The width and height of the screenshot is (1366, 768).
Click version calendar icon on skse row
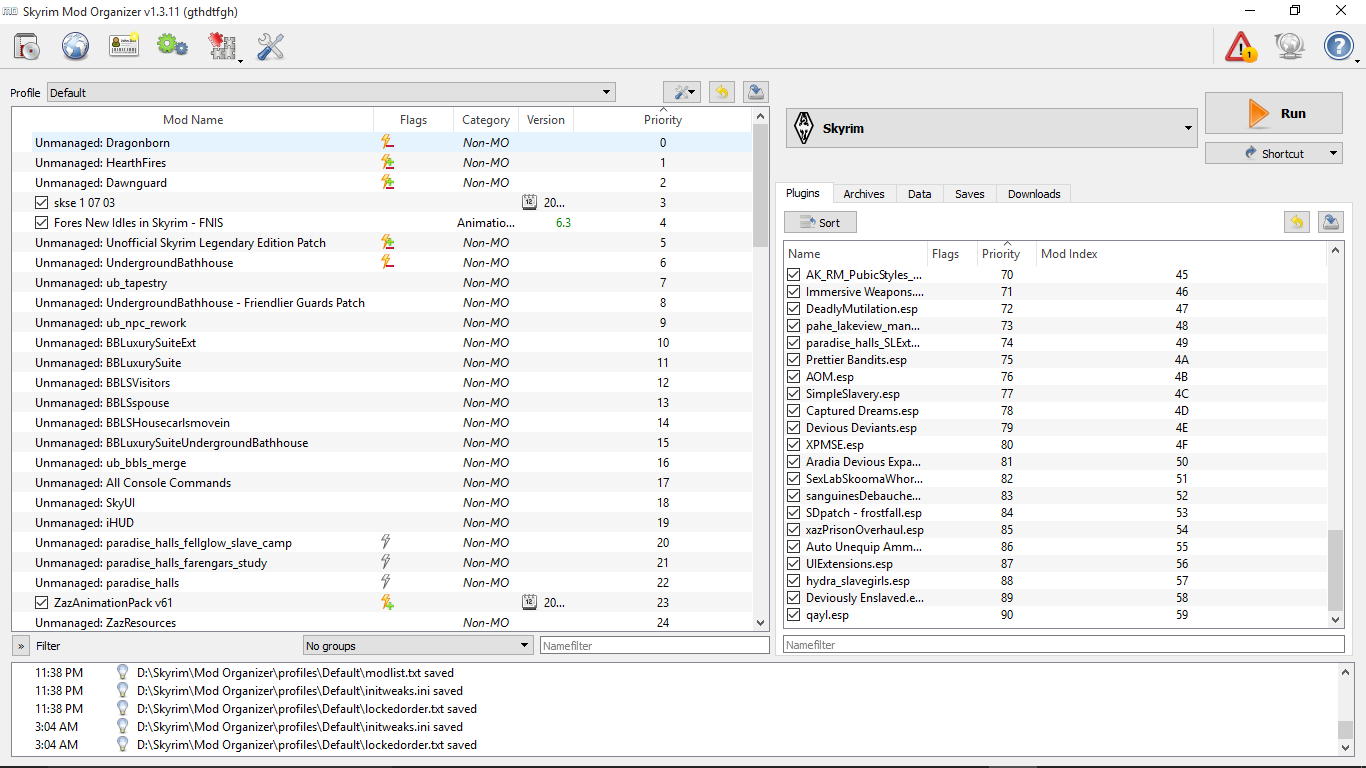(x=530, y=203)
